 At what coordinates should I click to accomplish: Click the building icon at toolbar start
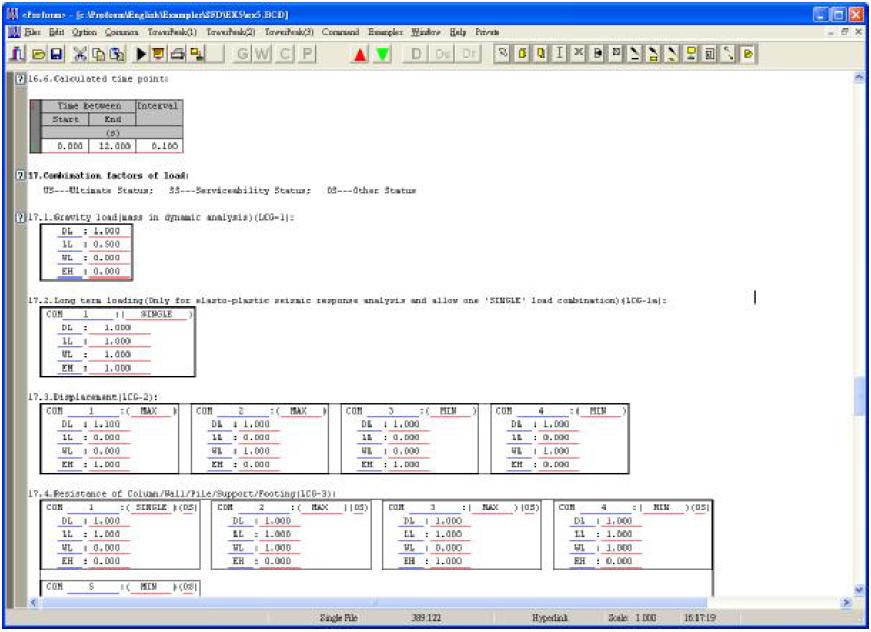17,54
